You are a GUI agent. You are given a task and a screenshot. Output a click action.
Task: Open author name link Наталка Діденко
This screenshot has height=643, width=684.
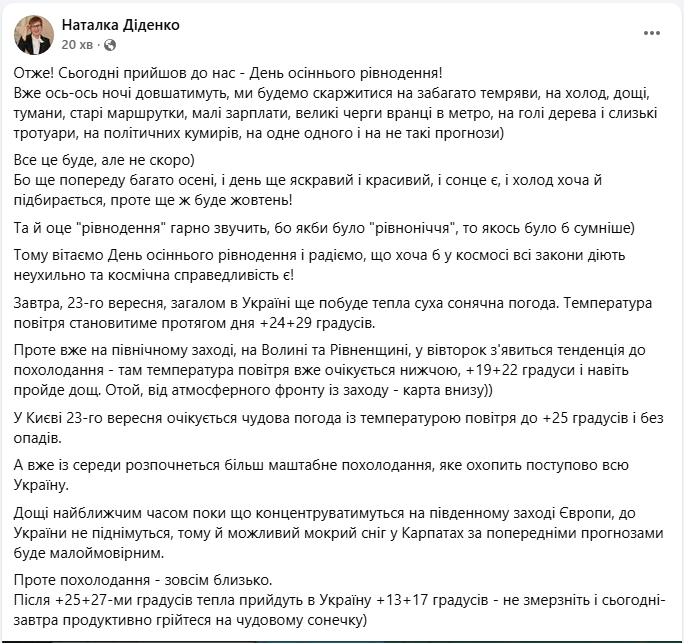121,24
